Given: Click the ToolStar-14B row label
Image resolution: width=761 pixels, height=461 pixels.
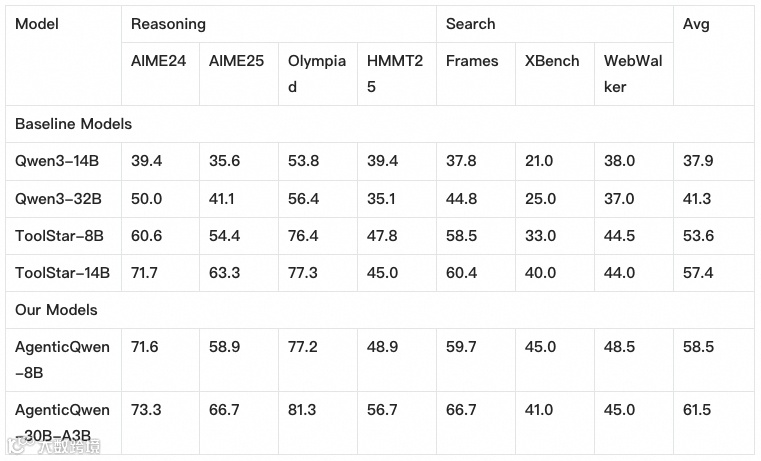Looking at the screenshot, I should [62, 273].
